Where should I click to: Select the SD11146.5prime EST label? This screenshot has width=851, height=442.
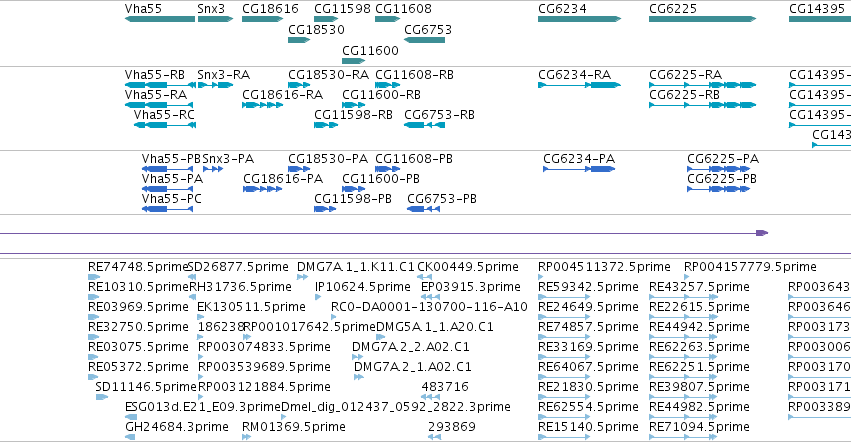click(145, 387)
